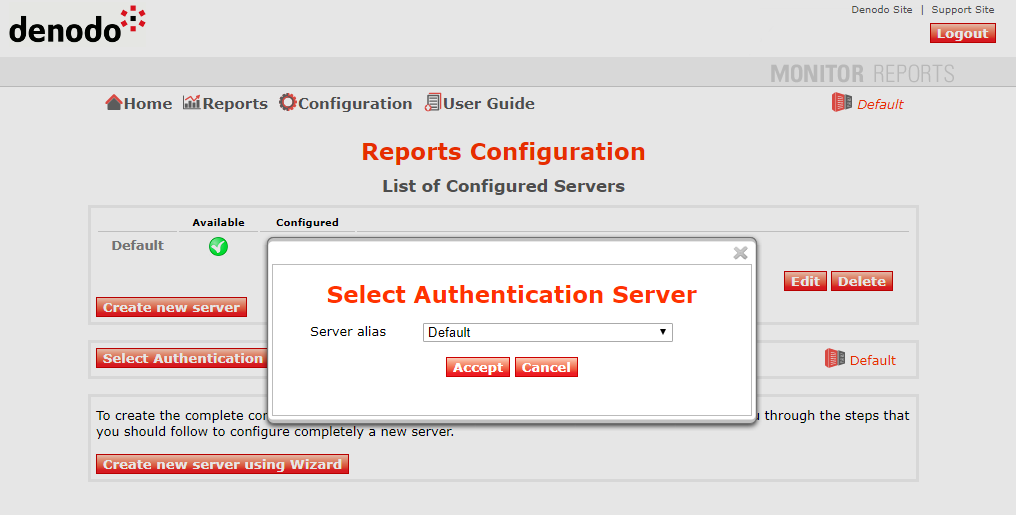The height and width of the screenshot is (515, 1016).
Task: Click the Configured column header
Action: click(307, 222)
